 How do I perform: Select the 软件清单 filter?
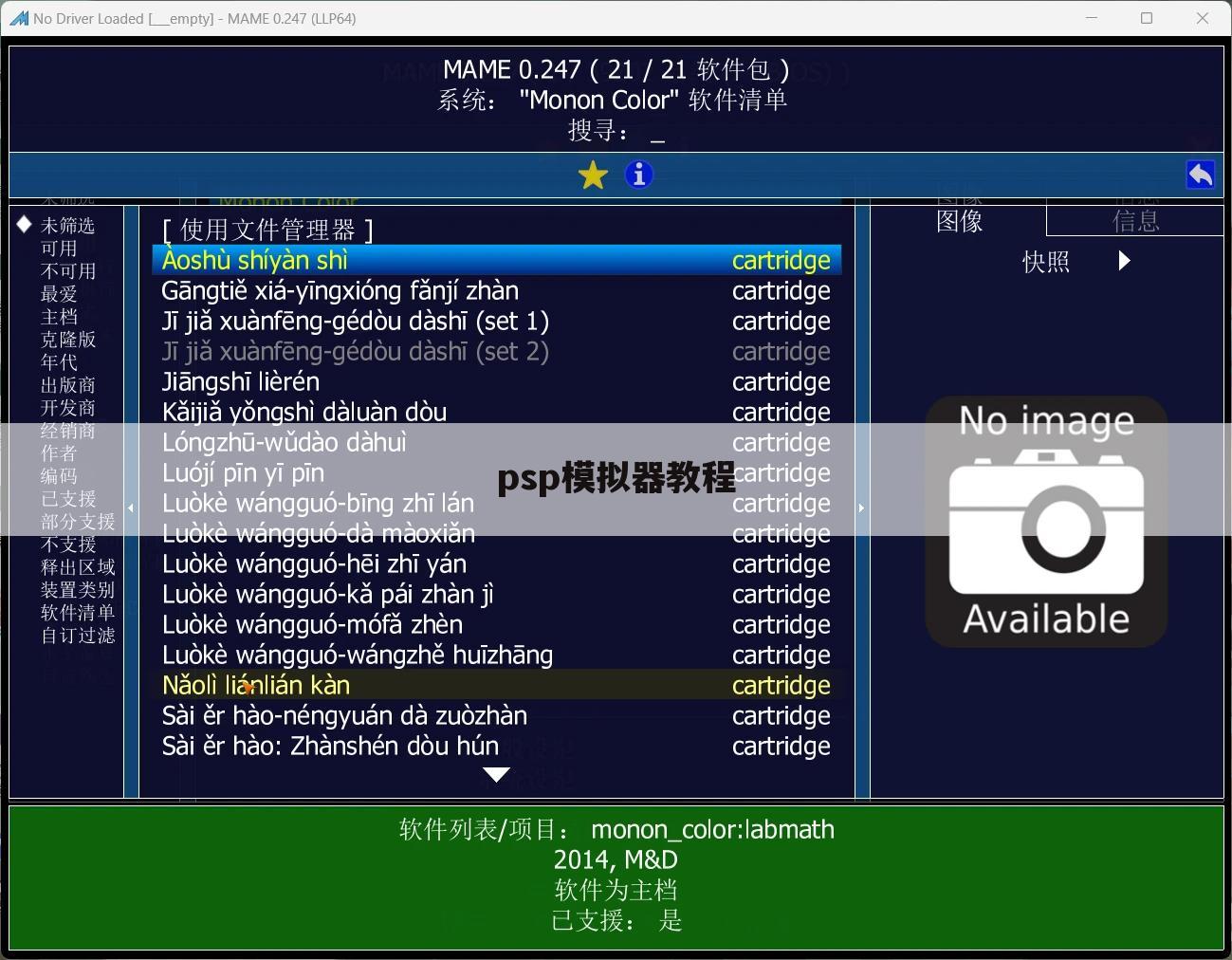(78, 613)
